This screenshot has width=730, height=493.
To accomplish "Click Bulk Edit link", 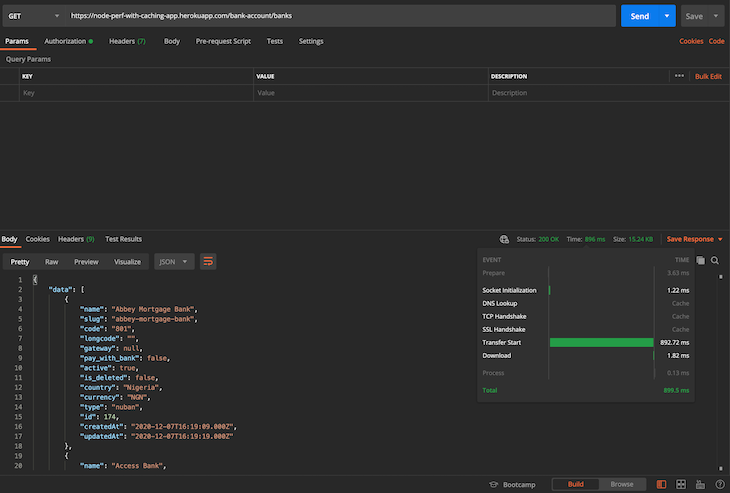I will click(x=708, y=76).
